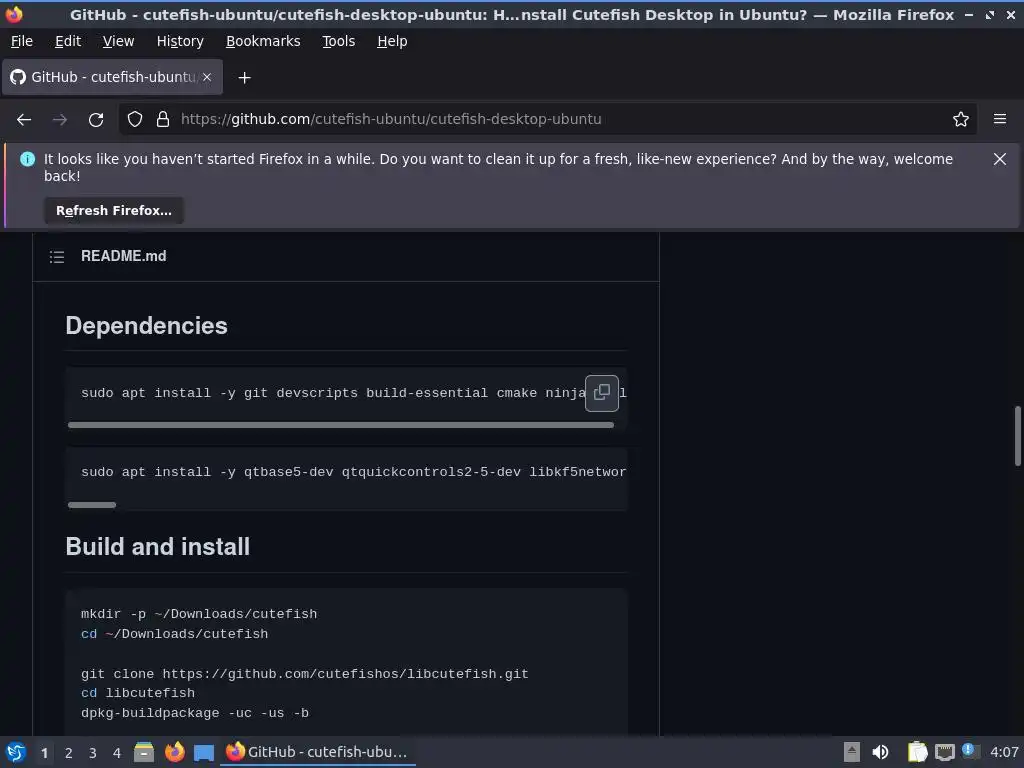Click the first code block horizontal scrollbar
Screen dimensions: 1024x768
click(341, 425)
